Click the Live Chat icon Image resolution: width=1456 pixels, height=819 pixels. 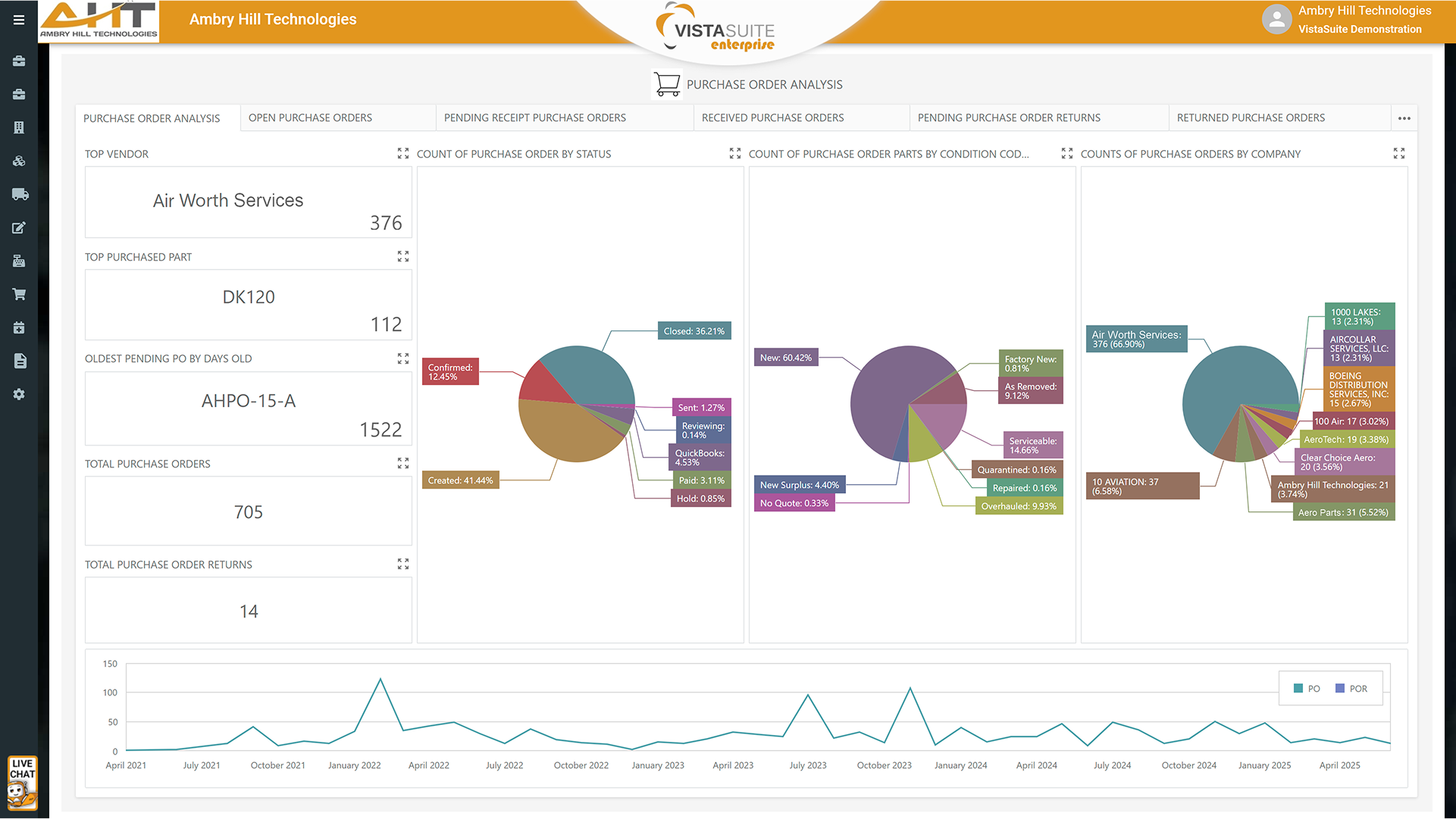[22, 783]
